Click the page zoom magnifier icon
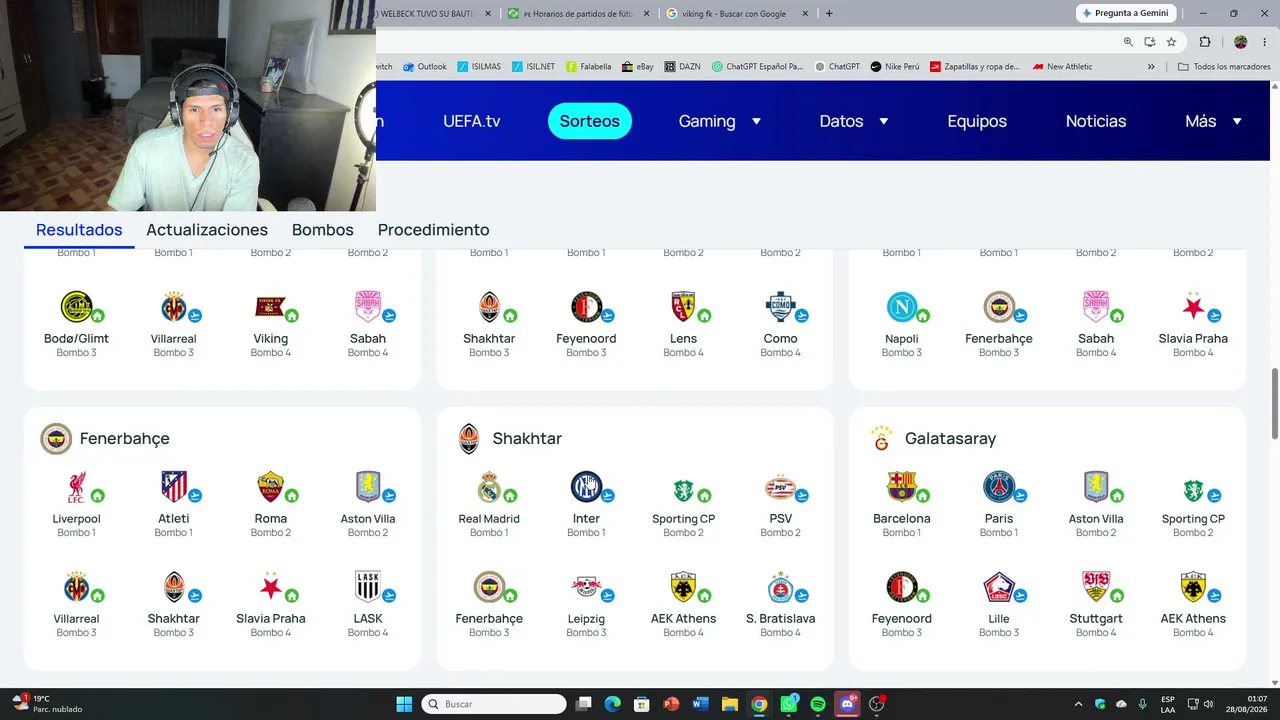This screenshot has width=1280, height=720. (1128, 42)
